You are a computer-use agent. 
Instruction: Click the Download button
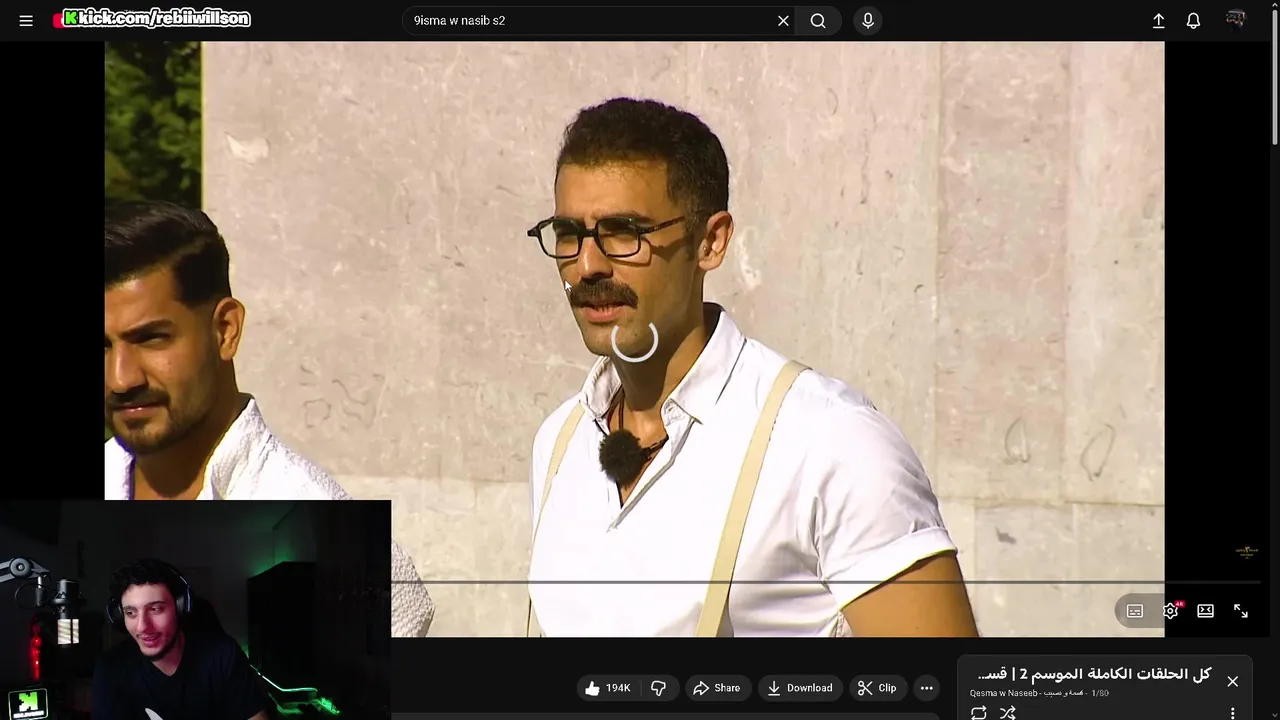tap(799, 688)
